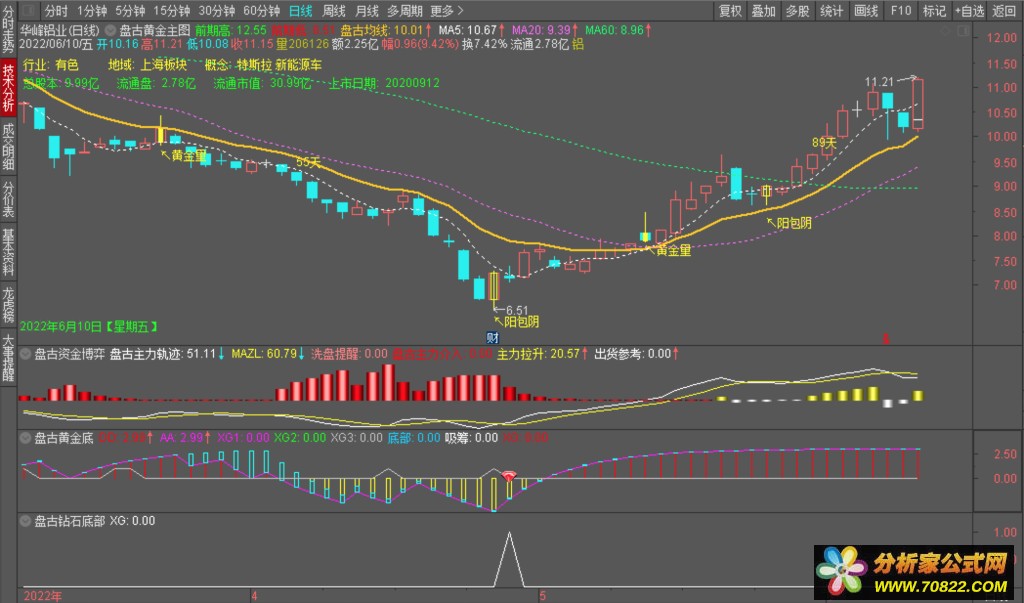The width and height of the screenshot is (1024, 603).
Task: Click the stock title 华峰铝业(日线)
Action: tap(59, 30)
